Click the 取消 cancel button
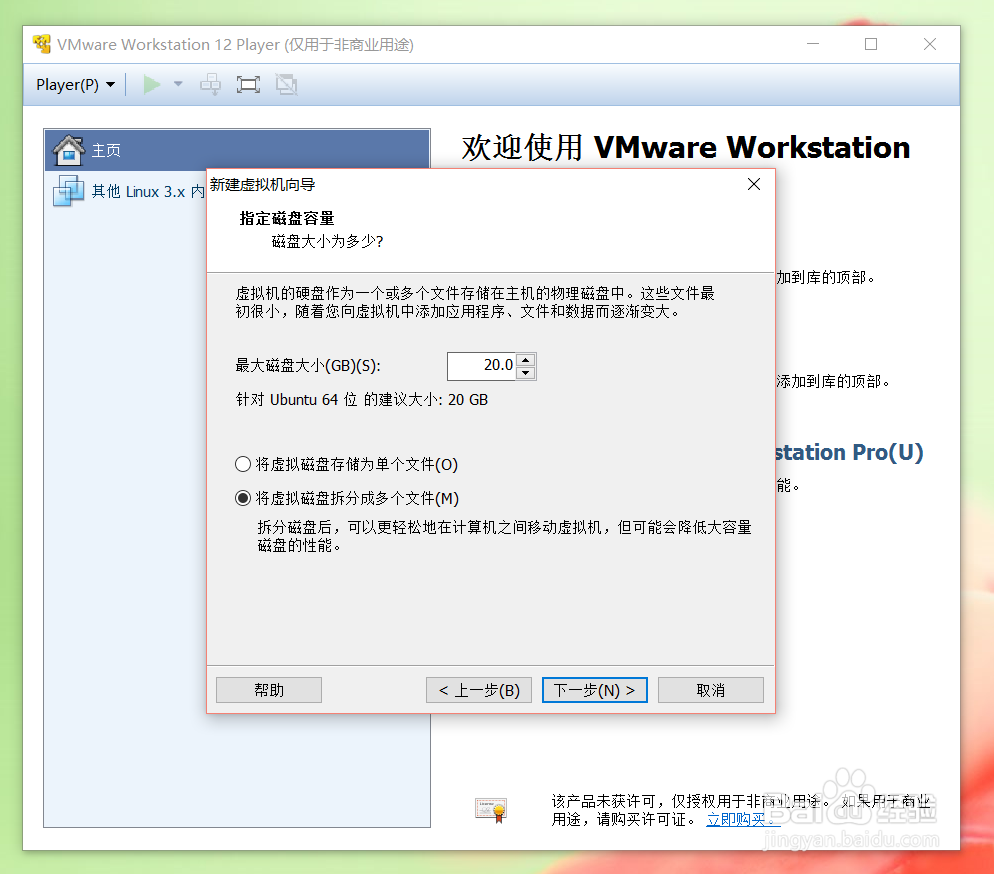 pos(711,690)
